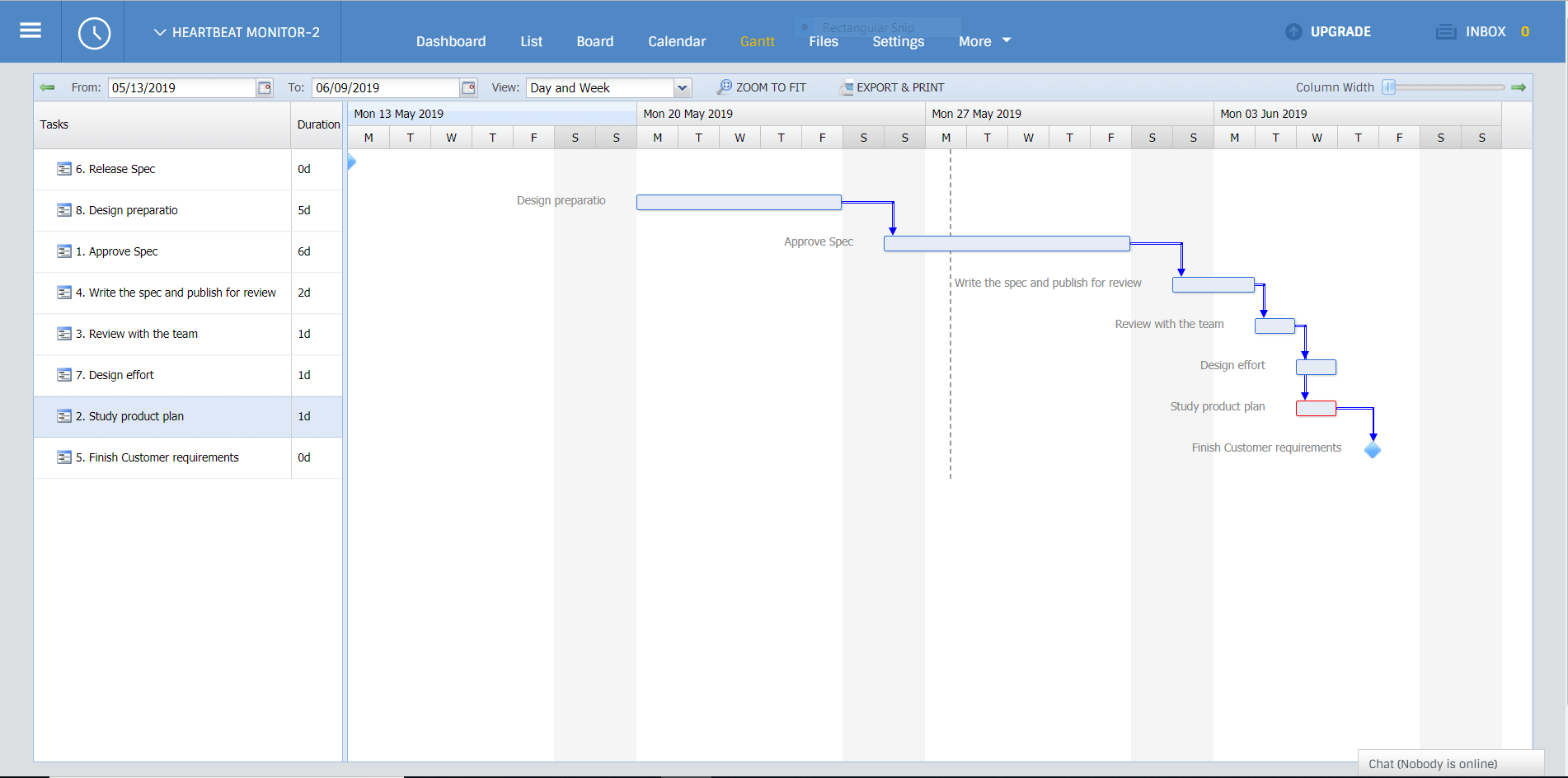Image resolution: width=1568 pixels, height=778 pixels.
Task: Click the Write the spec Gantt bar
Action: (x=1214, y=285)
